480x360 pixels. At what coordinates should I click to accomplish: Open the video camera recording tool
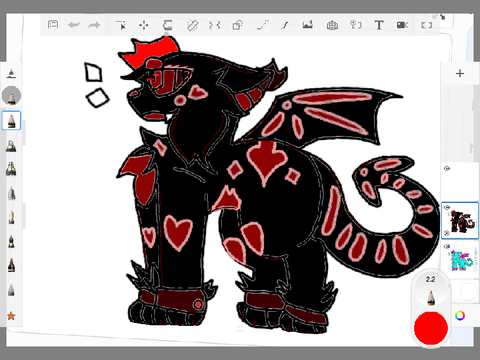tap(402, 25)
